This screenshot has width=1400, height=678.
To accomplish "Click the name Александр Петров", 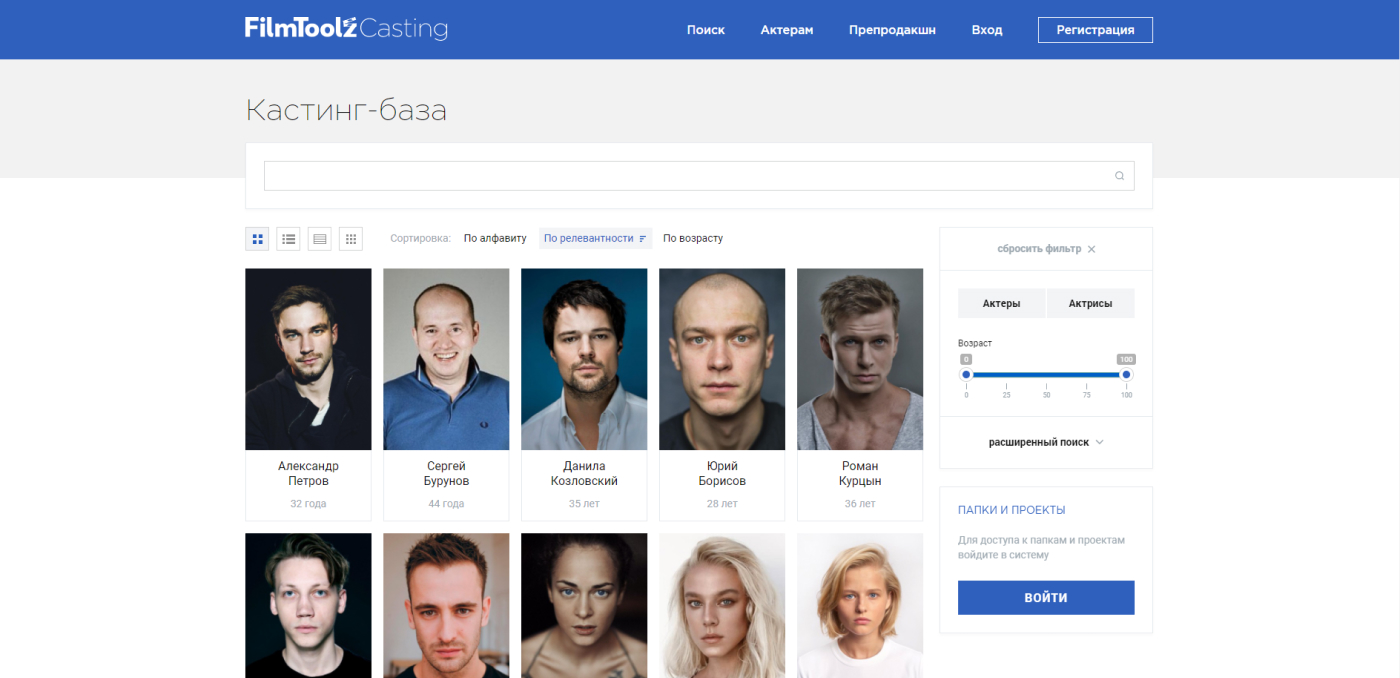I will [308, 474].
